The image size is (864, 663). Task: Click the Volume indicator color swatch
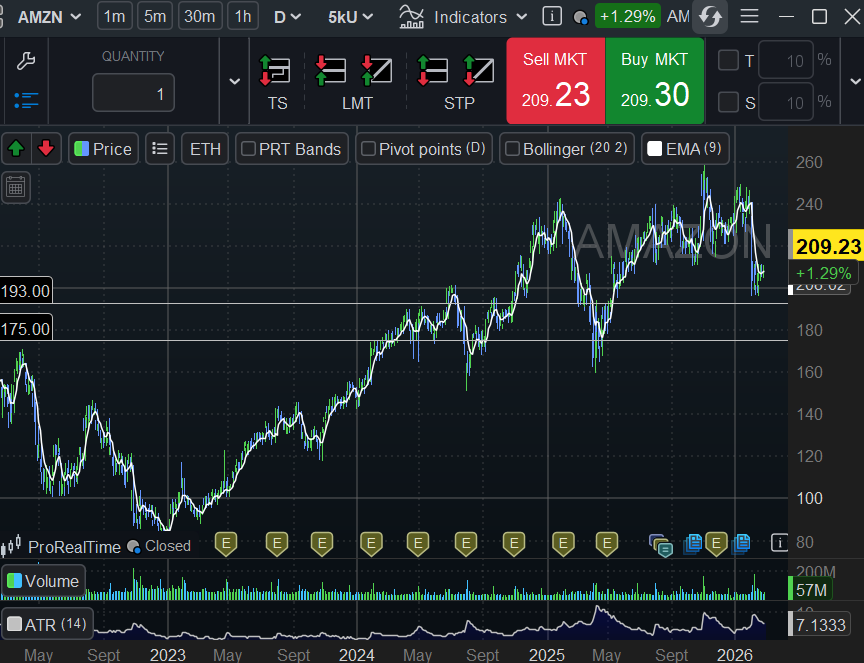click(x=14, y=580)
